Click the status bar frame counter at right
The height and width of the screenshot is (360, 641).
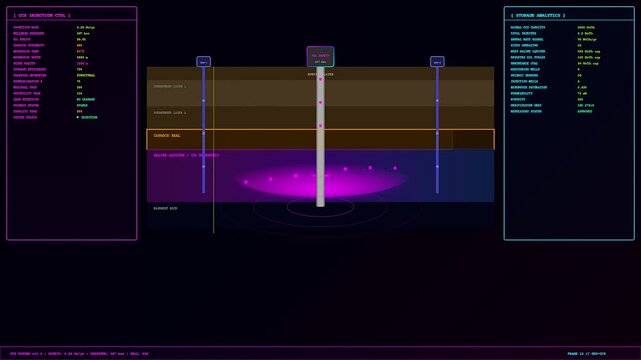coord(586,354)
